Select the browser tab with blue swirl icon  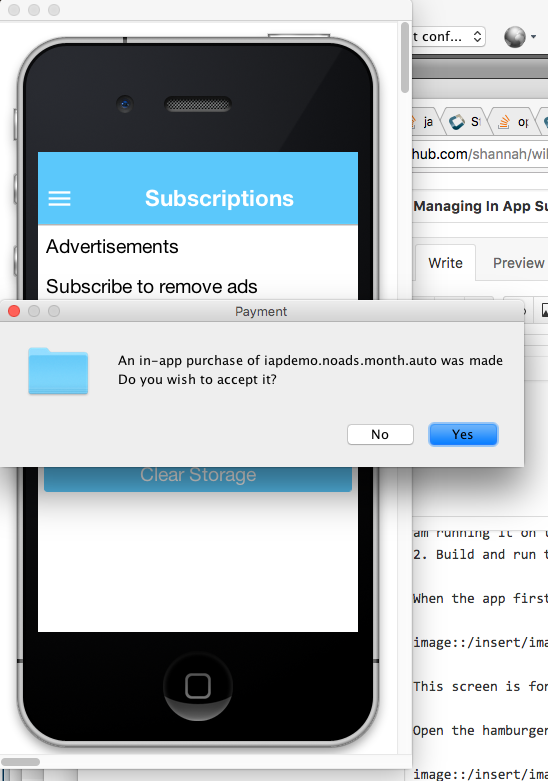(465, 122)
